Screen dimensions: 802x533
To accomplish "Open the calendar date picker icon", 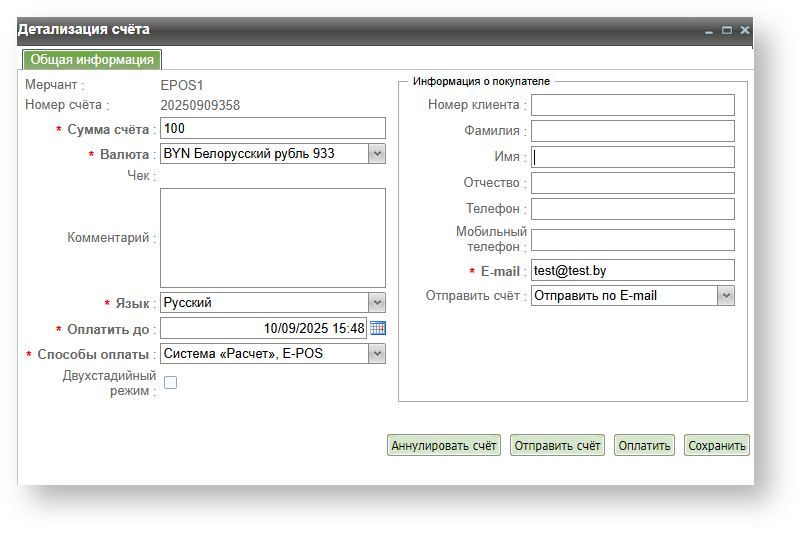I will click(377, 328).
